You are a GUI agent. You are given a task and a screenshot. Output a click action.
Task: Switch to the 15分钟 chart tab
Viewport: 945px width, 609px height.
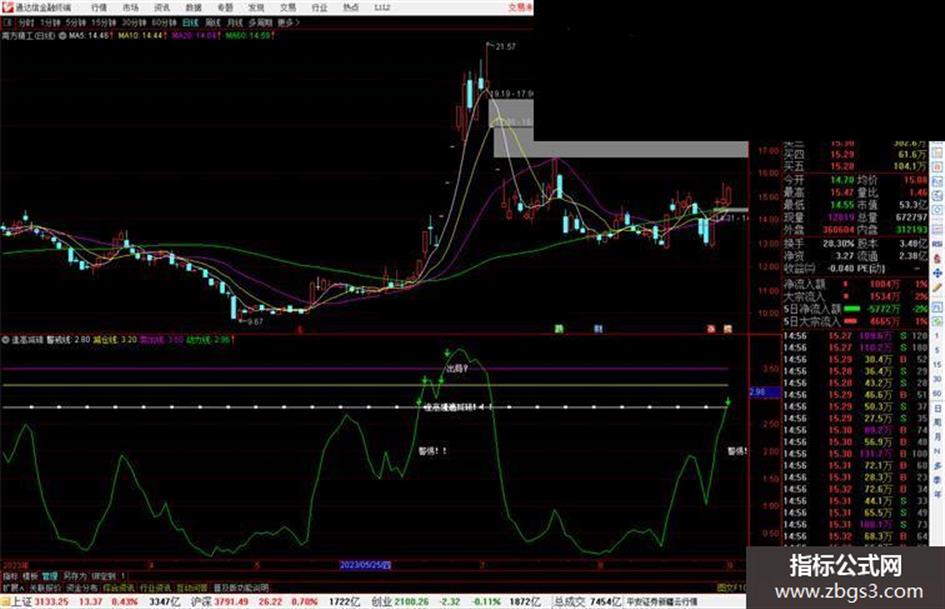click(x=104, y=22)
